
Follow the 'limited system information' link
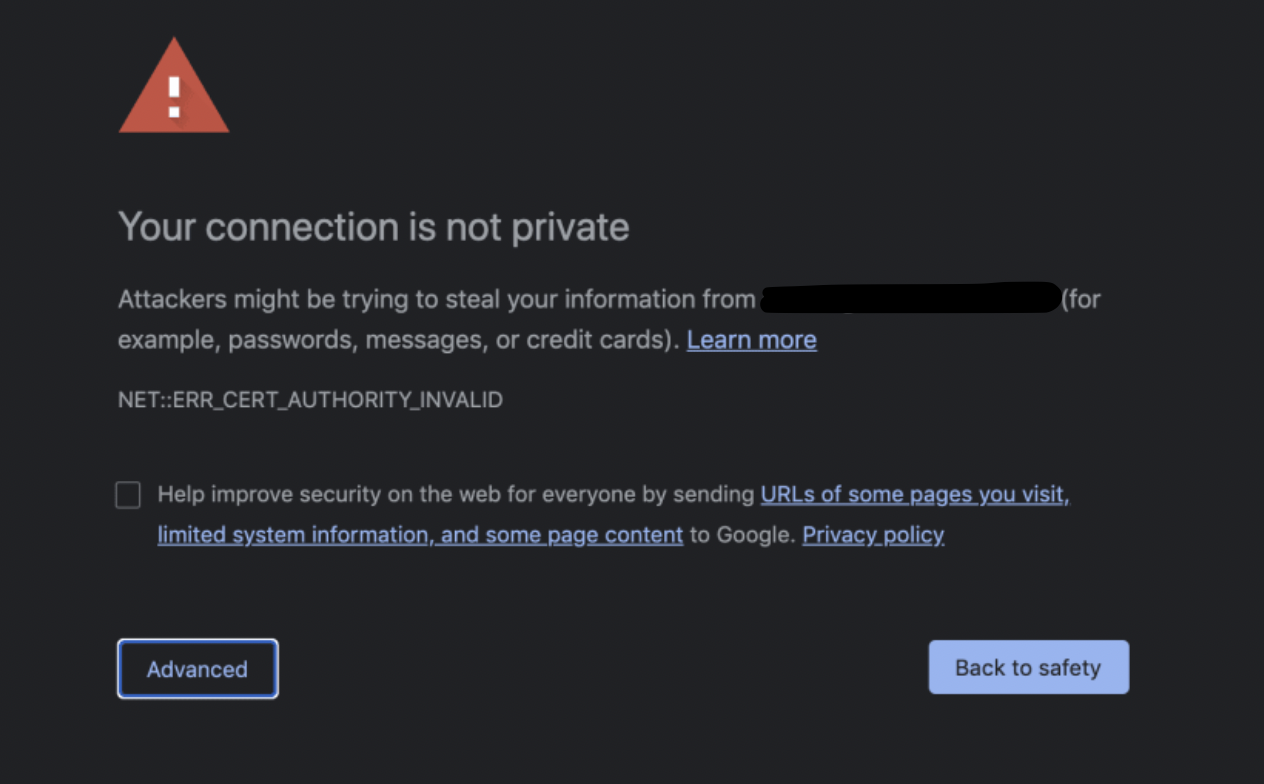point(296,535)
